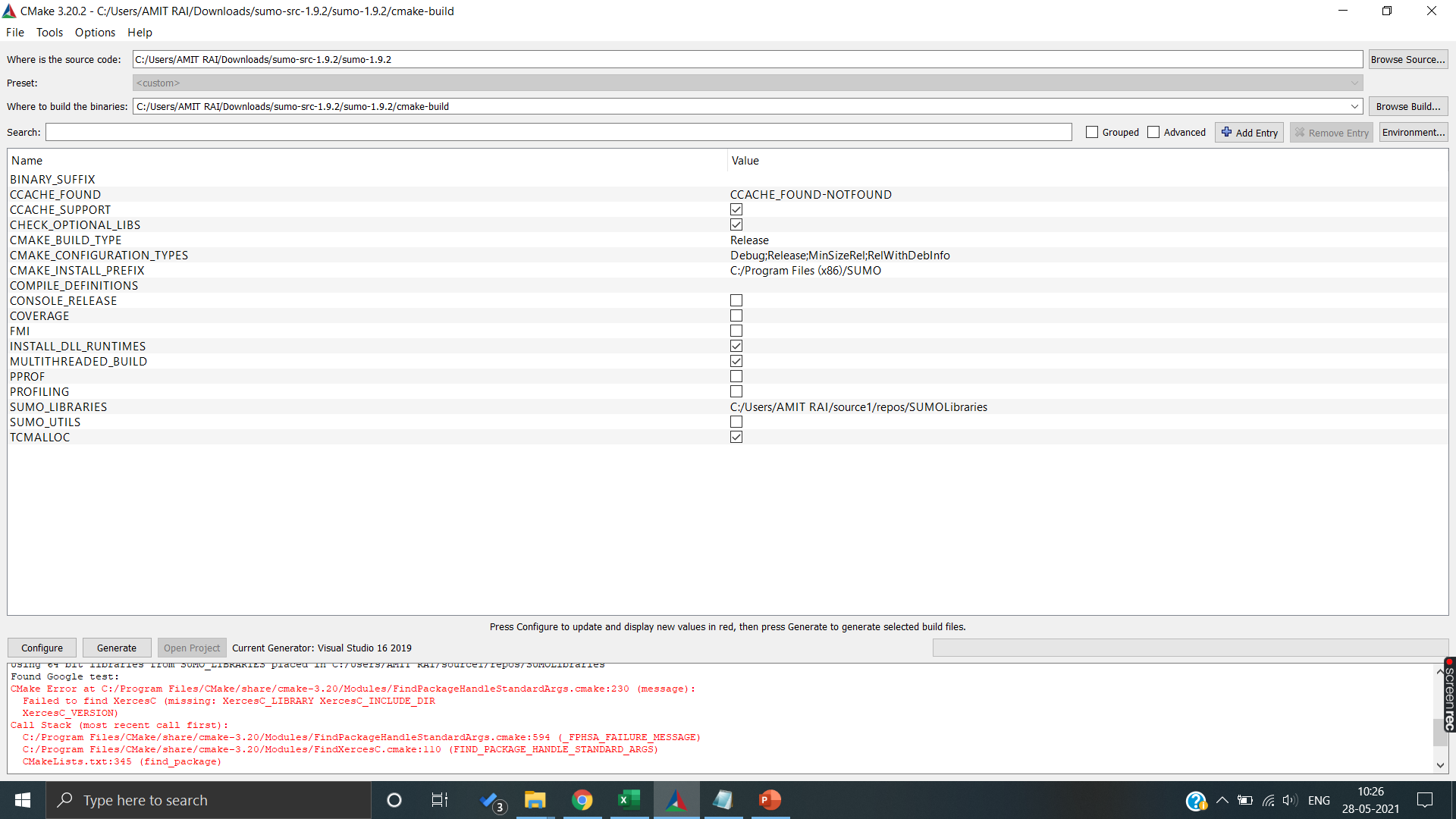Open the Options menu
The image size is (1456, 819).
pyautogui.click(x=95, y=33)
